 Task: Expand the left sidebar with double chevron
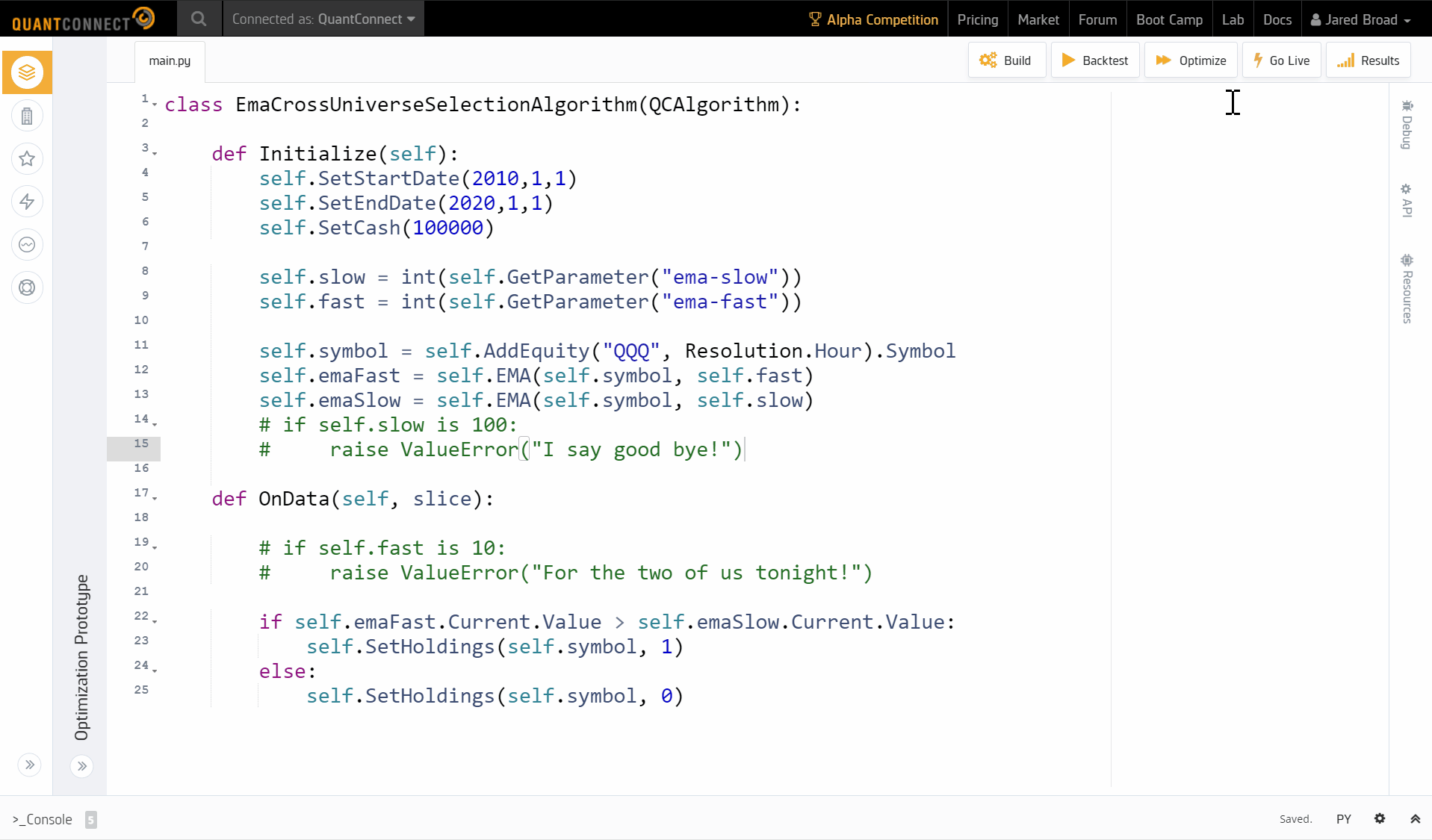[30, 765]
